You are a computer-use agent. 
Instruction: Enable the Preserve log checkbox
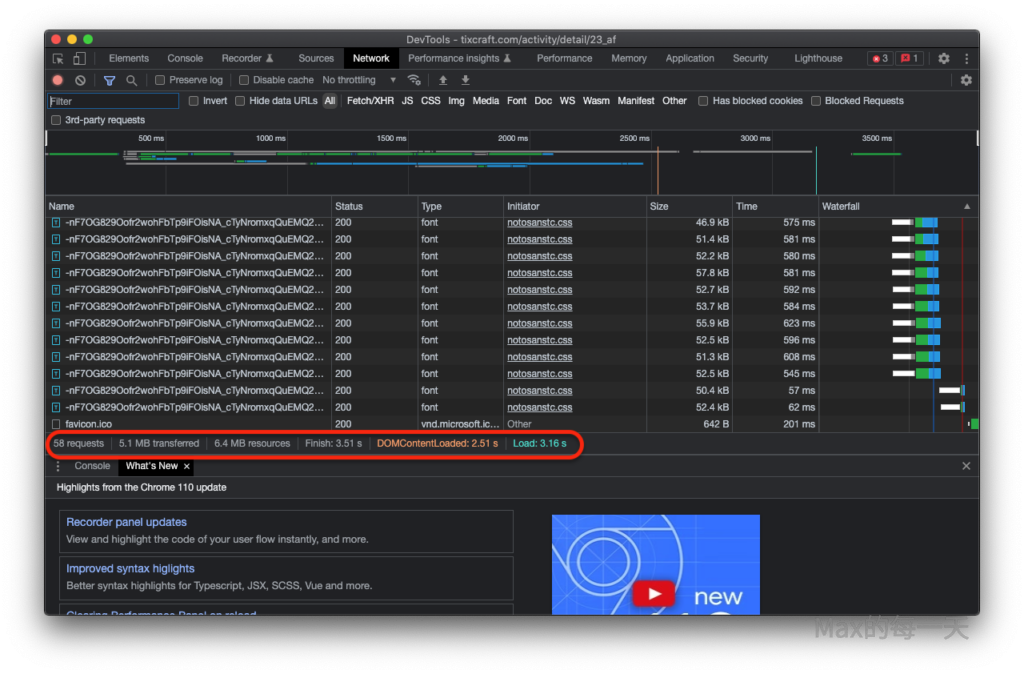click(x=159, y=80)
